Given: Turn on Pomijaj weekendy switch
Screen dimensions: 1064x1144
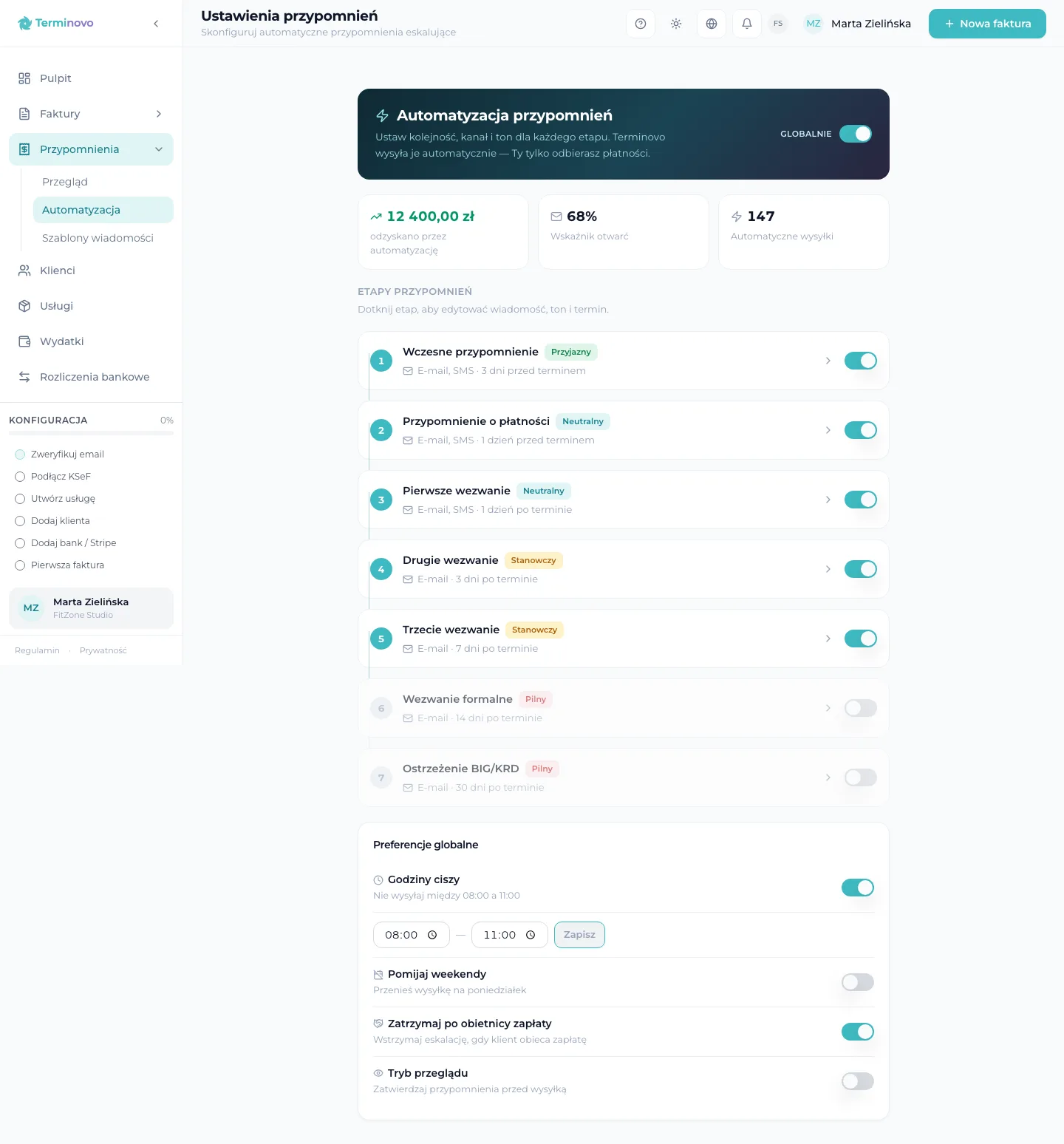Looking at the screenshot, I should point(857,982).
